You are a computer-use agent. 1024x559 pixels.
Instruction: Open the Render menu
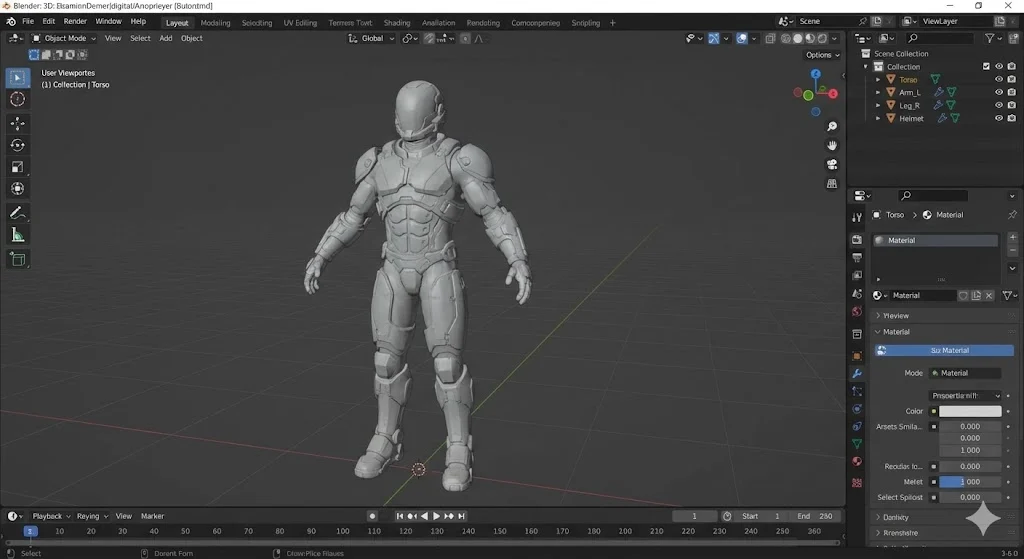click(75, 21)
